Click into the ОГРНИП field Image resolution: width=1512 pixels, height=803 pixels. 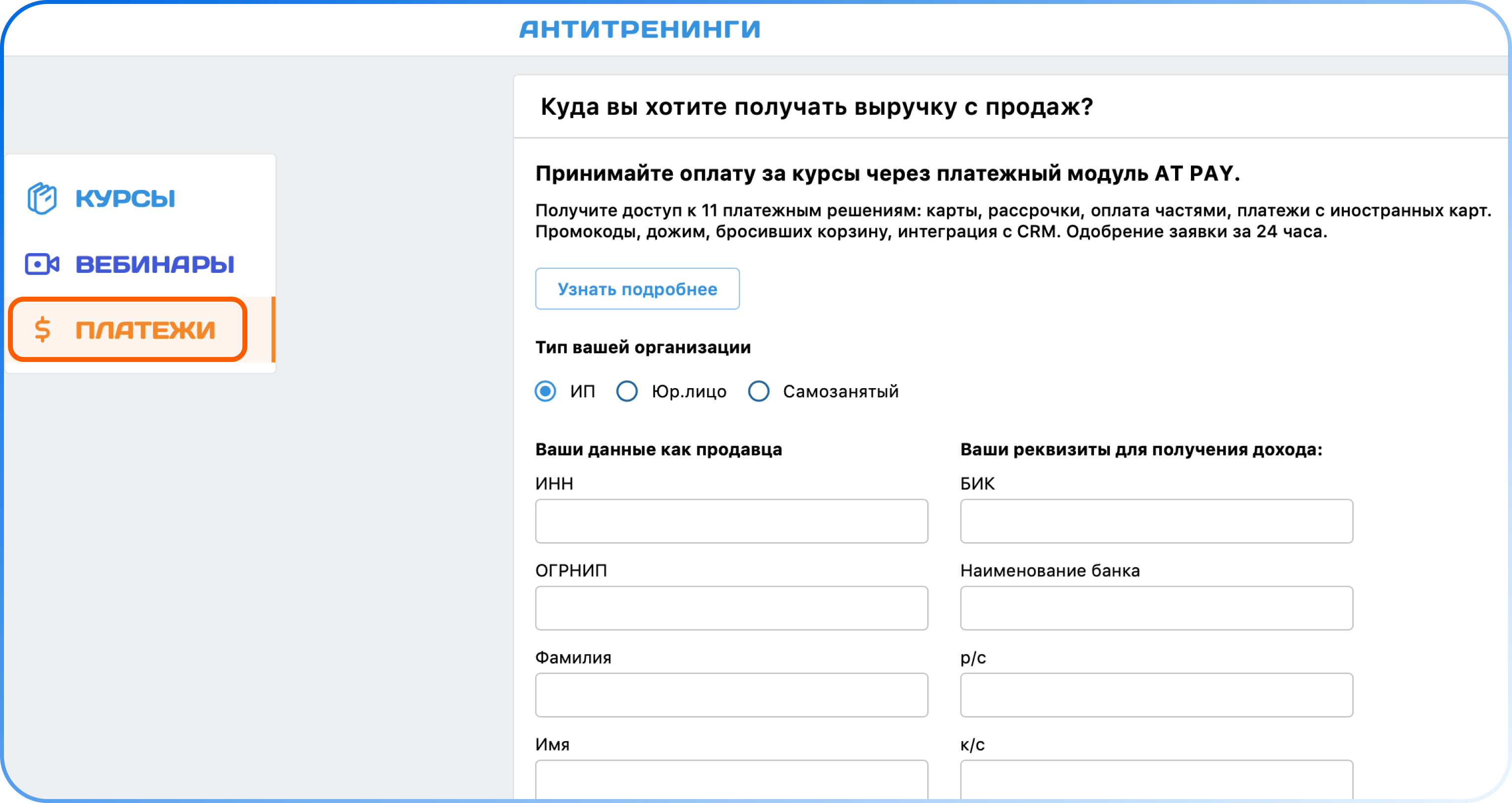coord(731,608)
